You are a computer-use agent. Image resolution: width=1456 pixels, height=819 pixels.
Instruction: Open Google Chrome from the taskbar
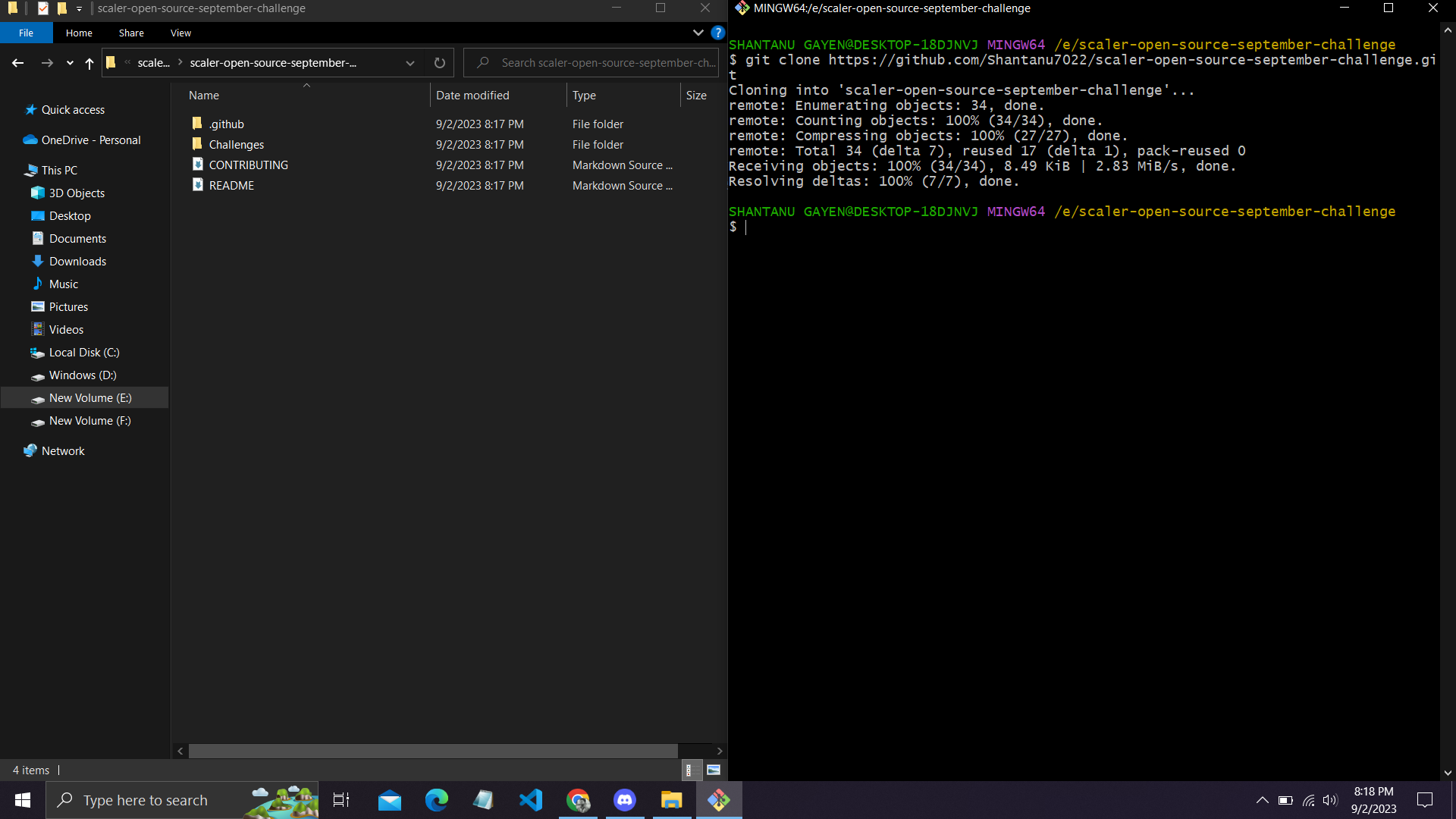pyautogui.click(x=578, y=800)
